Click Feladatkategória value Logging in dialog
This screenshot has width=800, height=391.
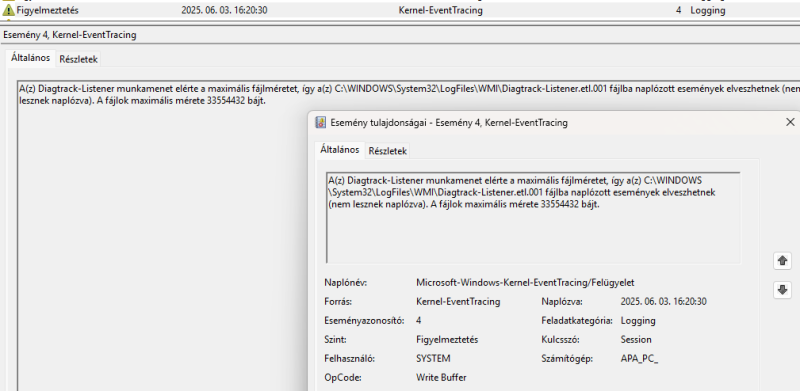click(x=638, y=321)
